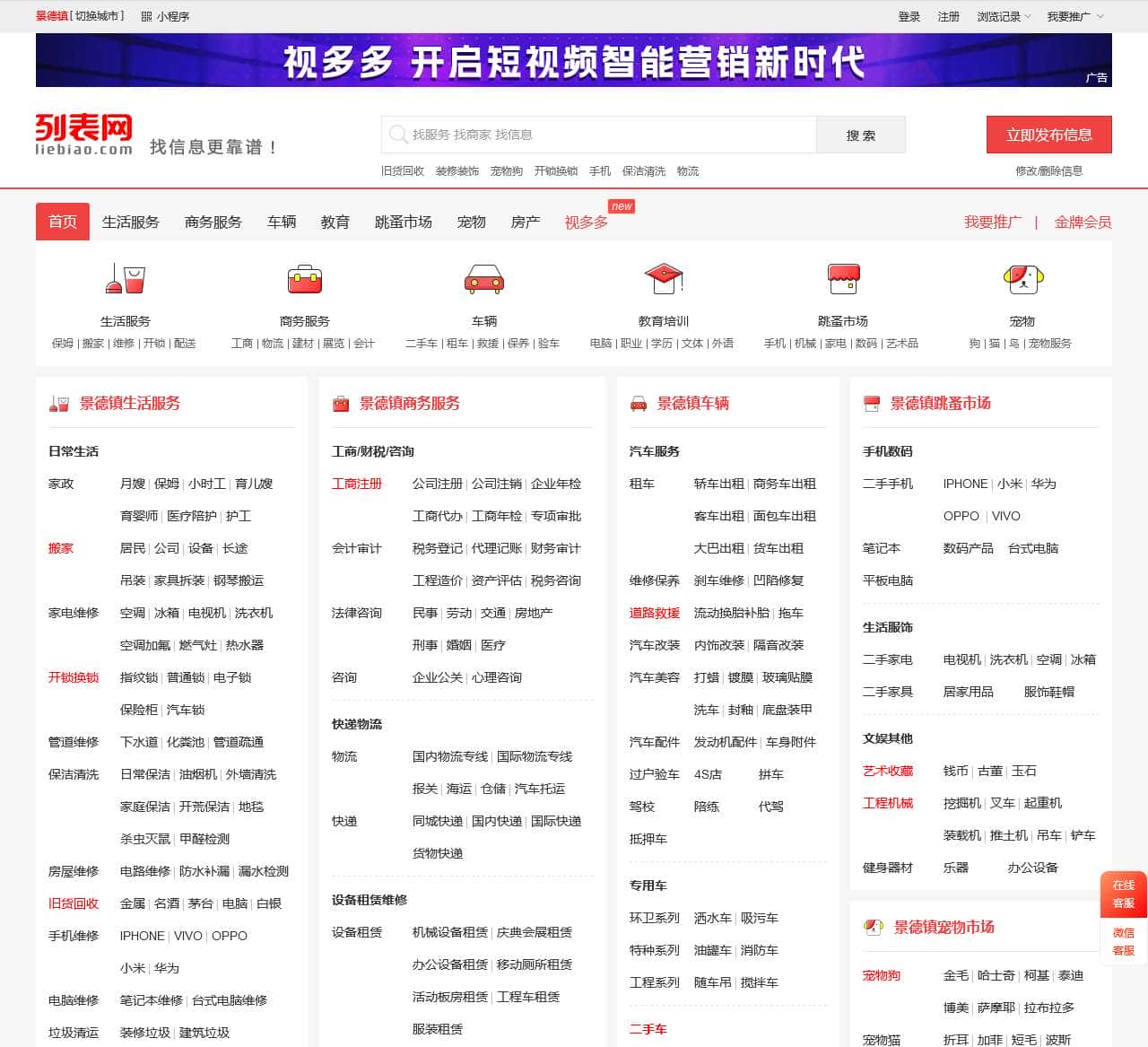
Task: Click the magnifier icon in the search box
Action: click(x=397, y=135)
